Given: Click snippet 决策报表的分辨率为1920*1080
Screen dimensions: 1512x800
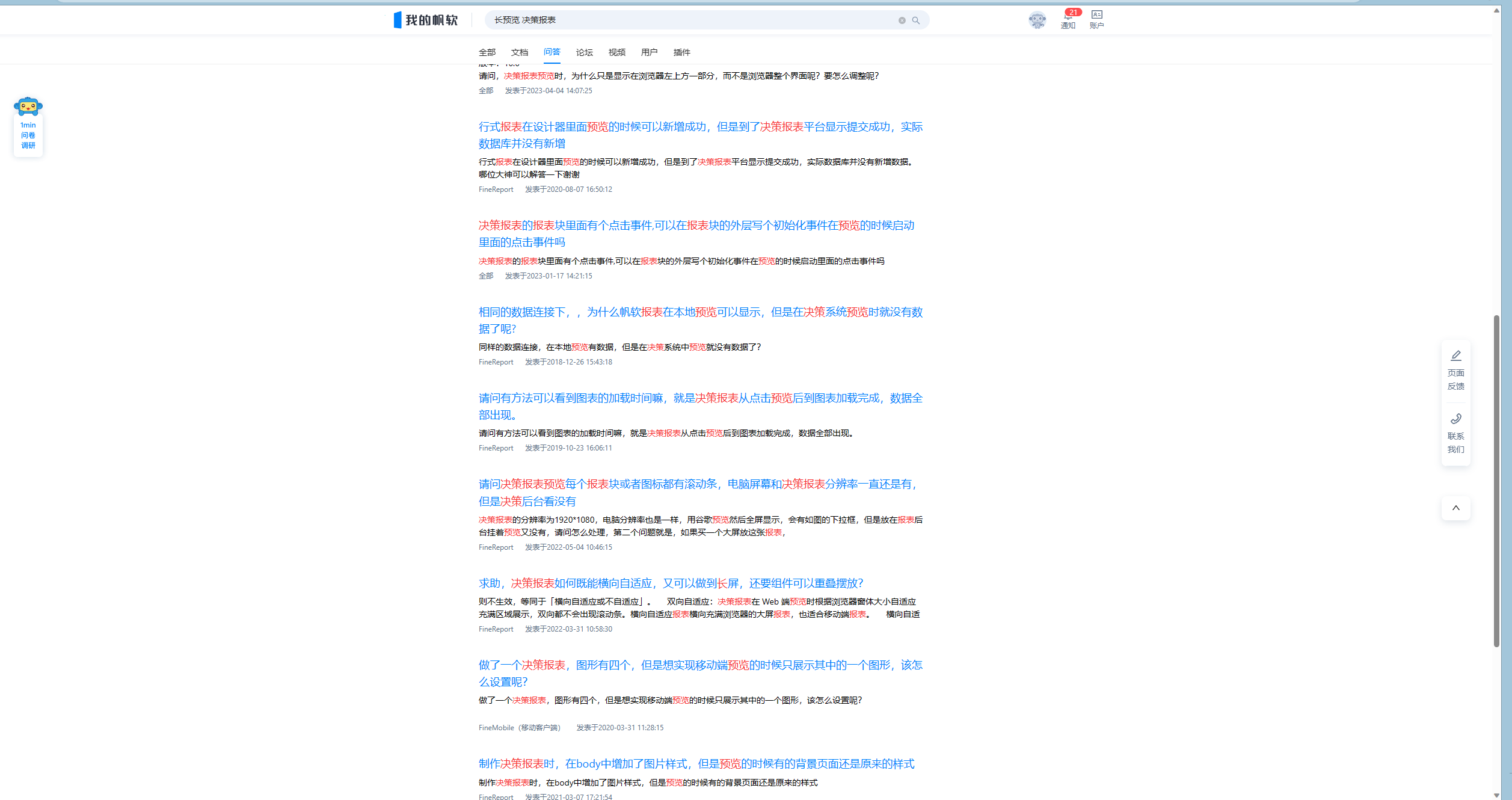Looking at the screenshot, I should point(701,526).
